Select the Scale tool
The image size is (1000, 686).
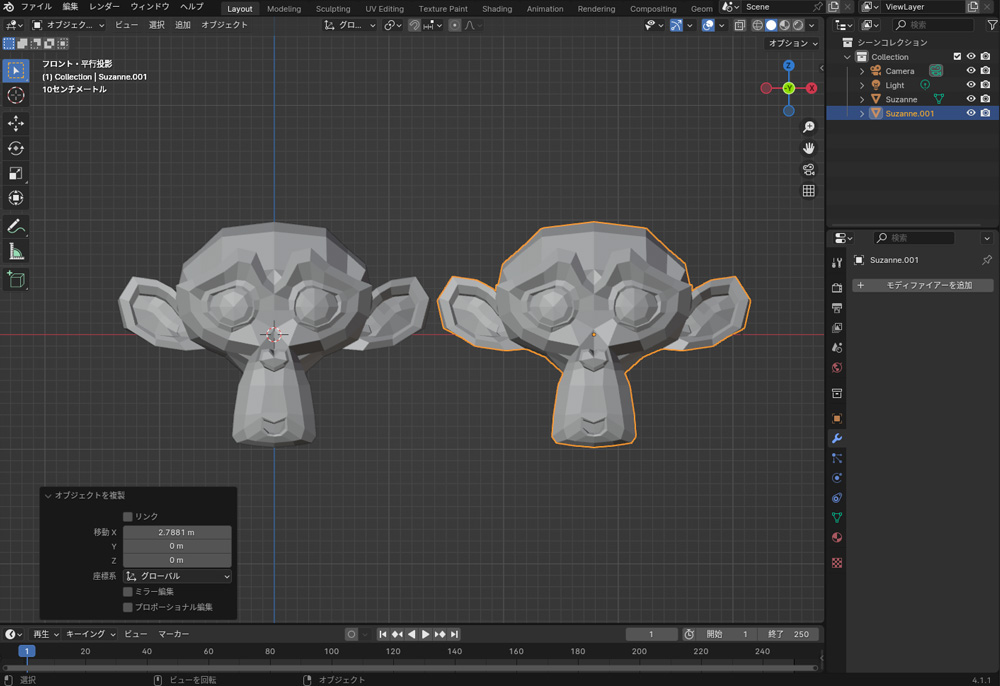16,173
